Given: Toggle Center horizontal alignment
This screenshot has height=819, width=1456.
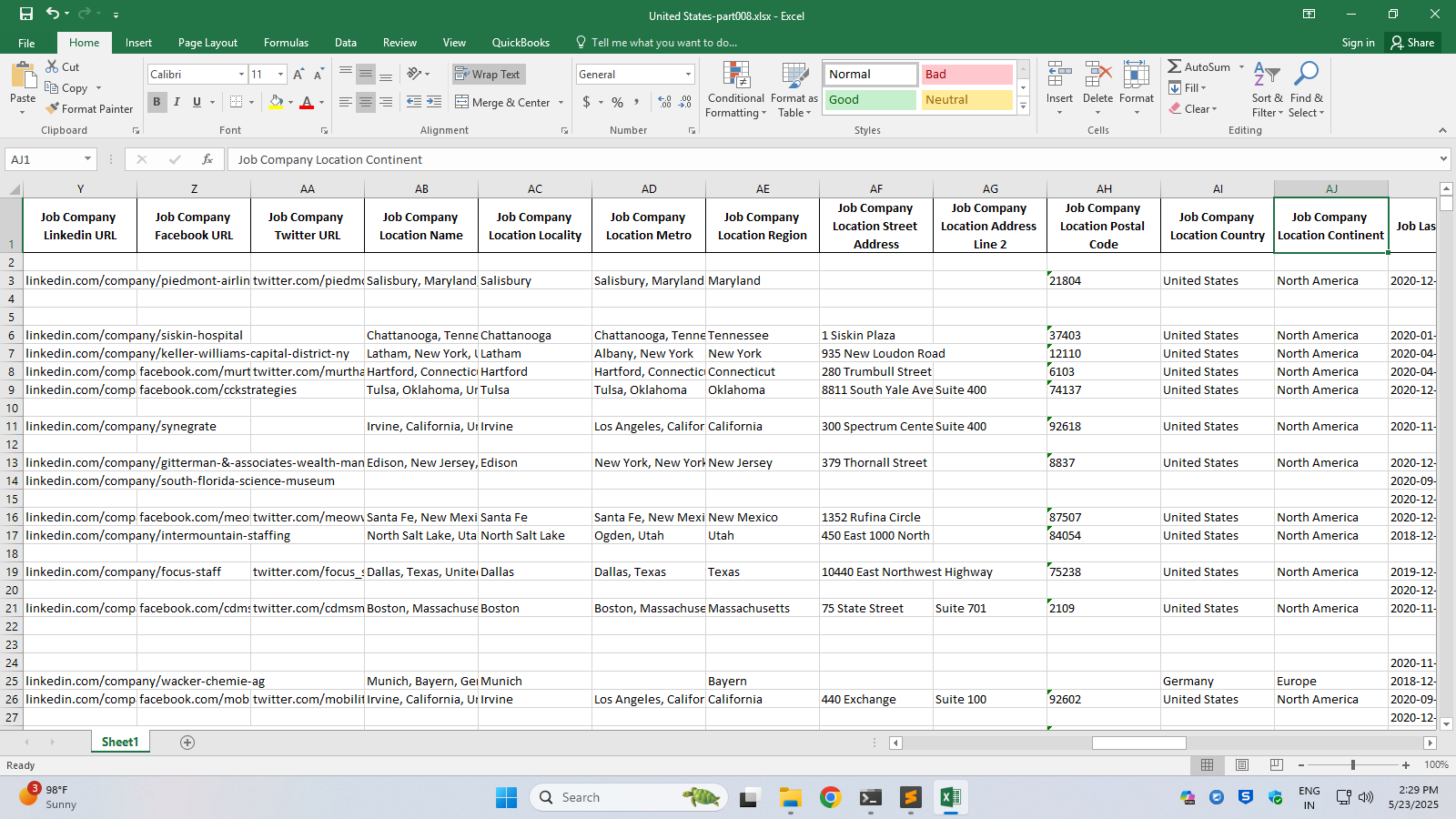Looking at the screenshot, I should point(366,102).
